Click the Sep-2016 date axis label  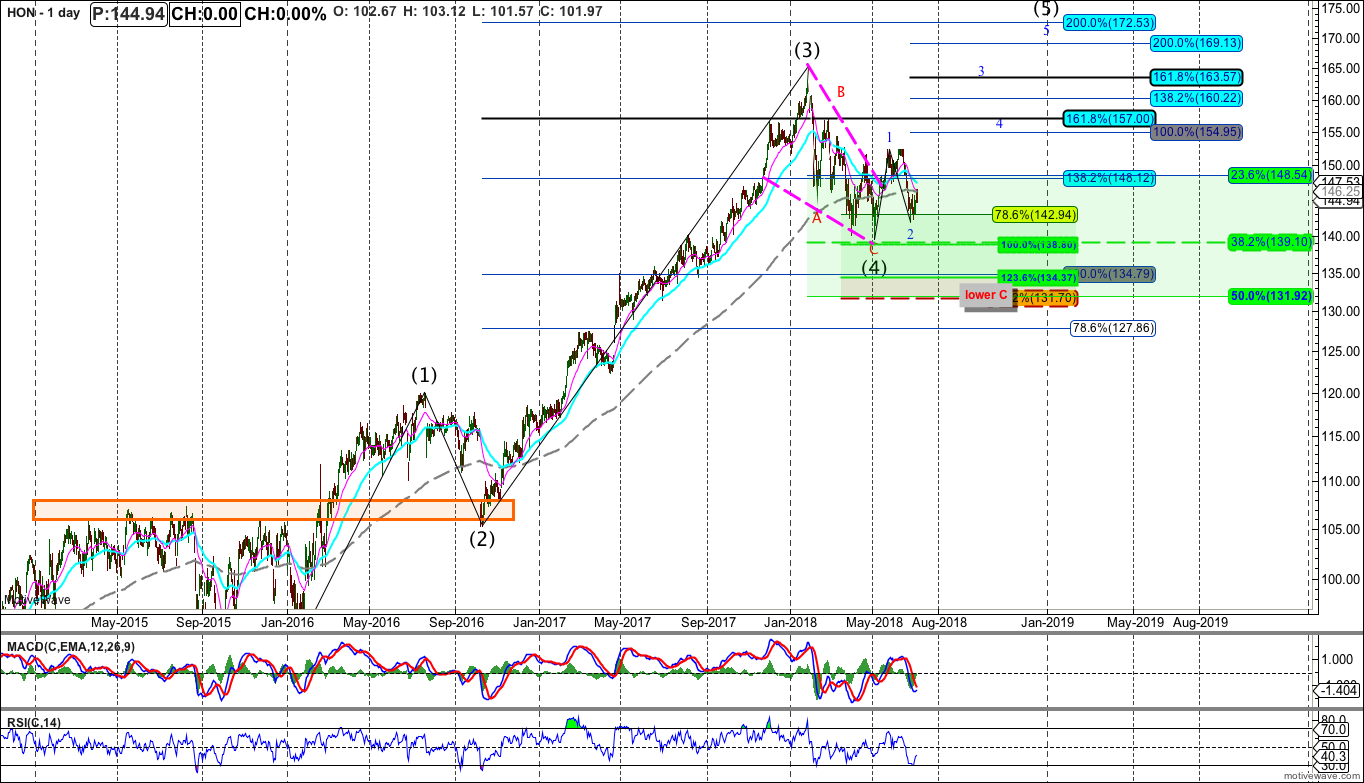[x=455, y=621]
